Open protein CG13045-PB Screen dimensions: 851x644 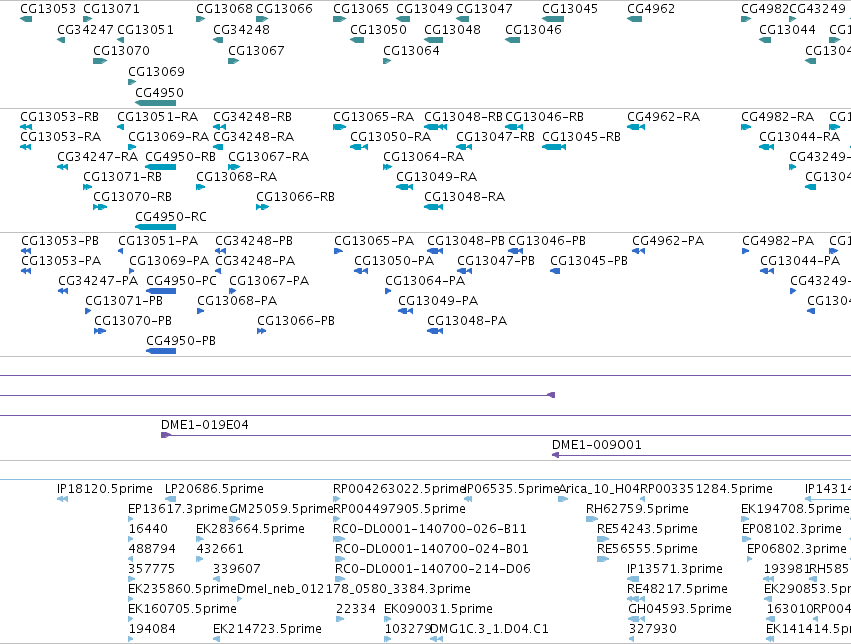589,261
